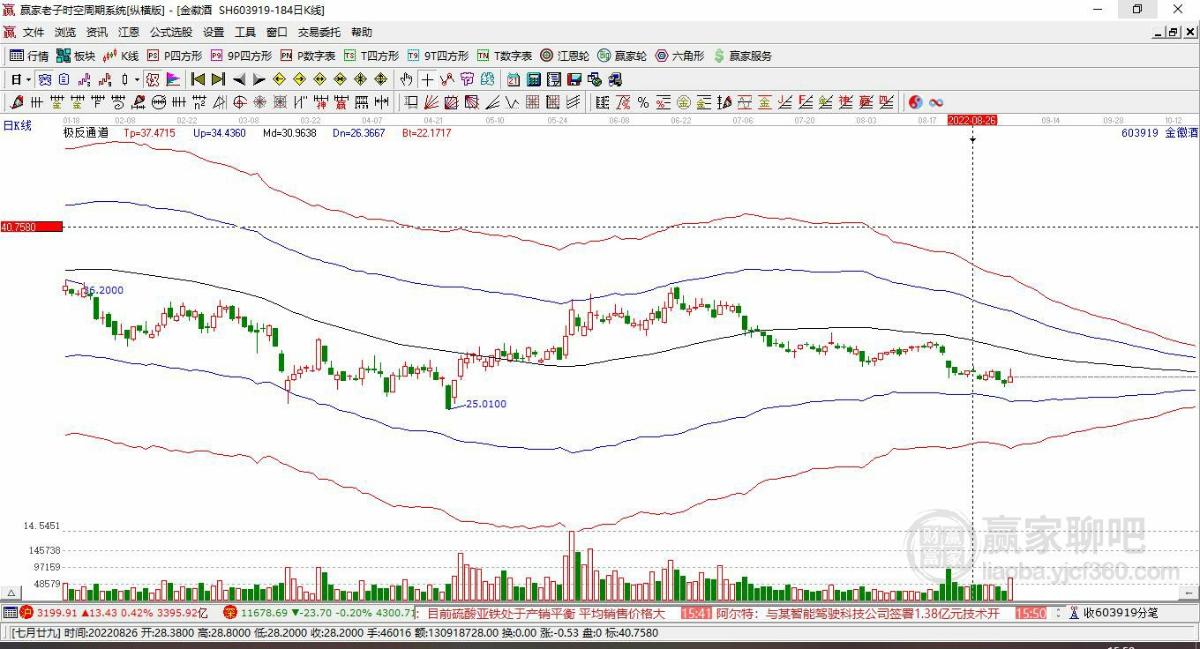This screenshot has height=649, width=1200.
Task: Open the 工具 menu
Action: pyautogui.click(x=245, y=32)
